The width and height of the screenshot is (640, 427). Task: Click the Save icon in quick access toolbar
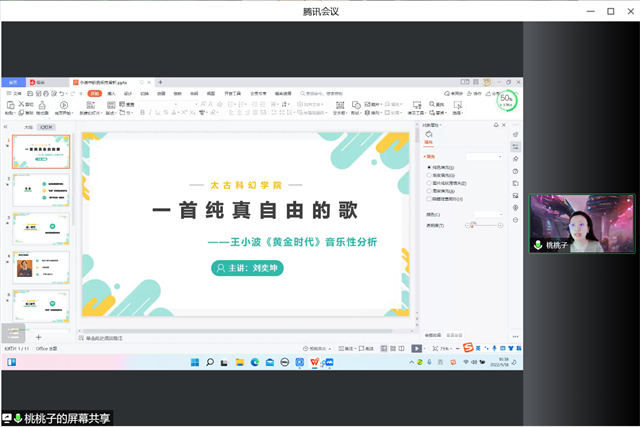pyautogui.click(x=30, y=93)
